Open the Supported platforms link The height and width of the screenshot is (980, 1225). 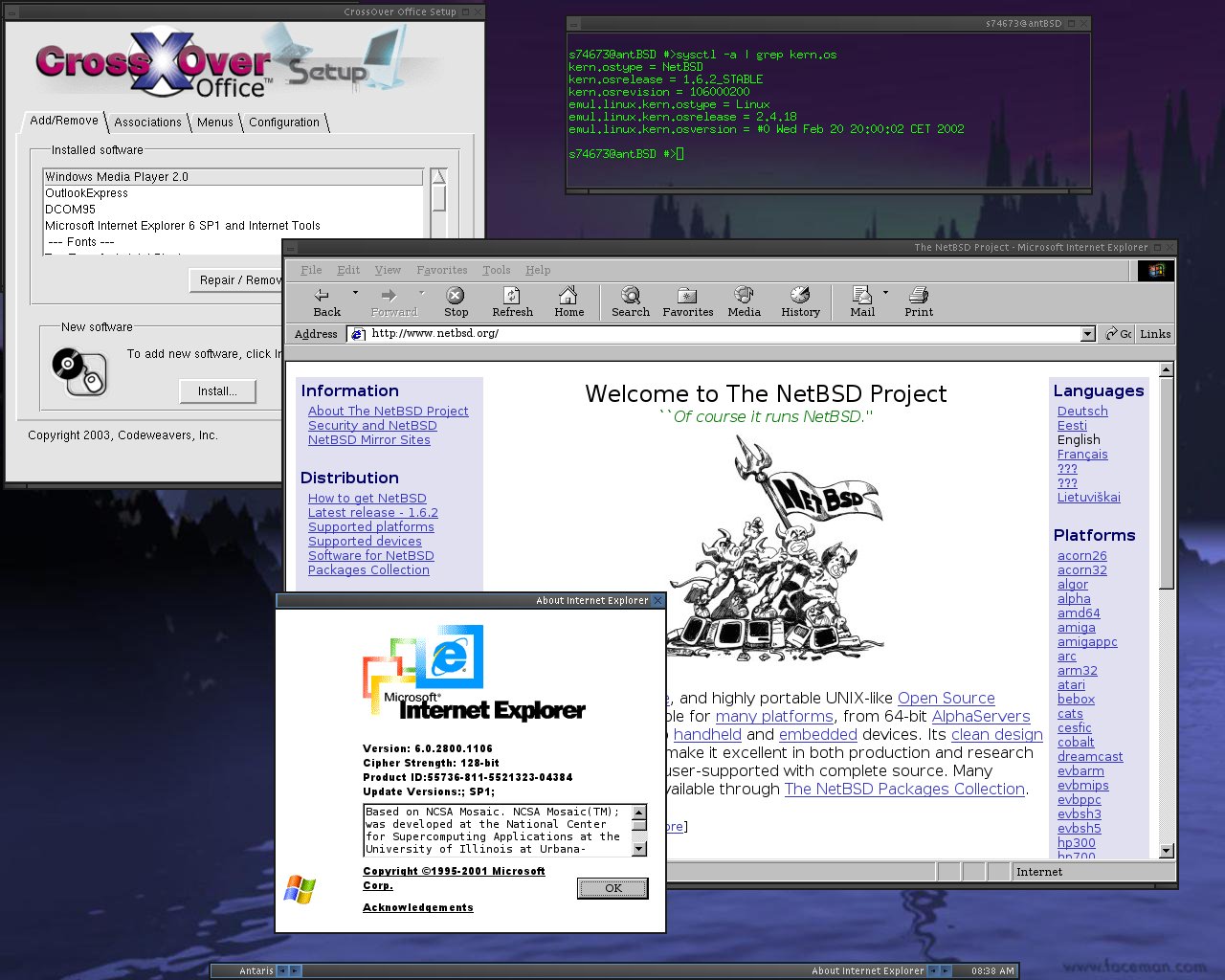click(x=370, y=527)
